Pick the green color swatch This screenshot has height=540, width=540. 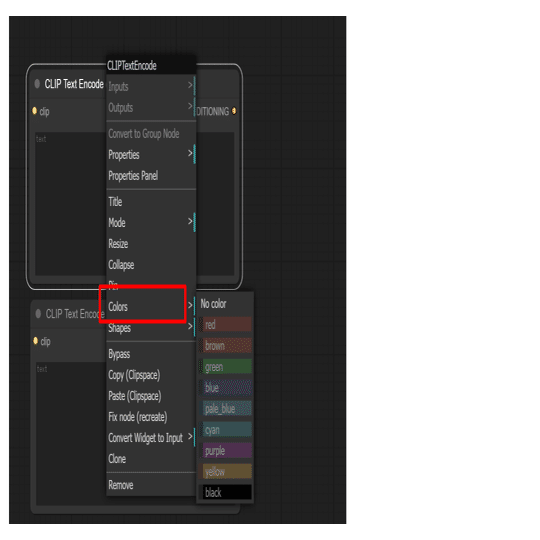tap(225, 367)
